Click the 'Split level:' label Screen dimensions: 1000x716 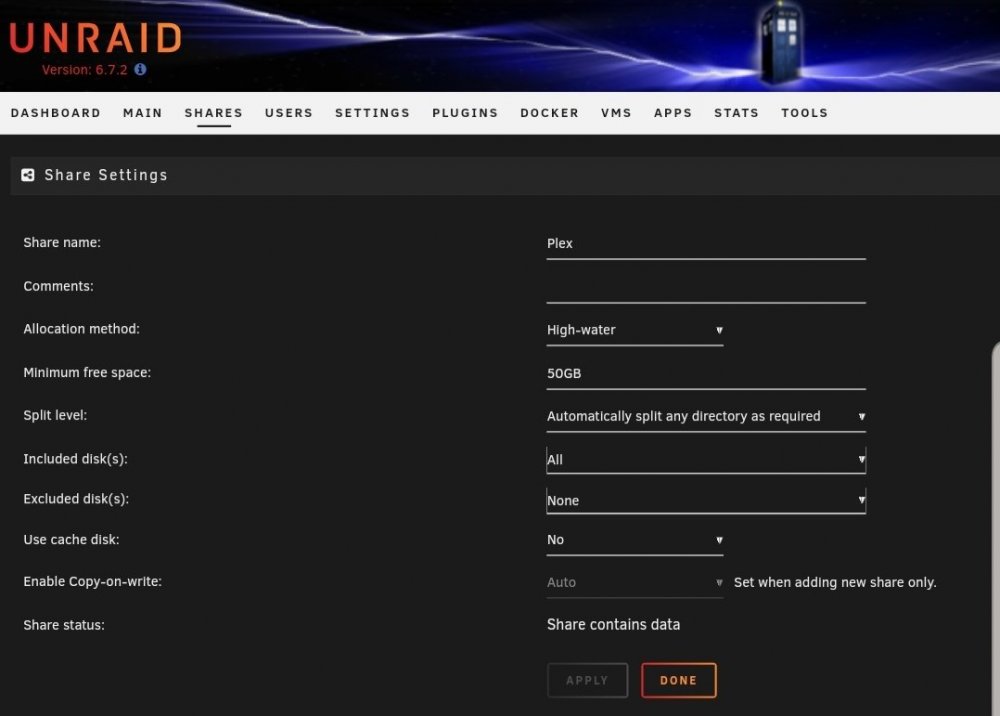[x=55, y=415]
